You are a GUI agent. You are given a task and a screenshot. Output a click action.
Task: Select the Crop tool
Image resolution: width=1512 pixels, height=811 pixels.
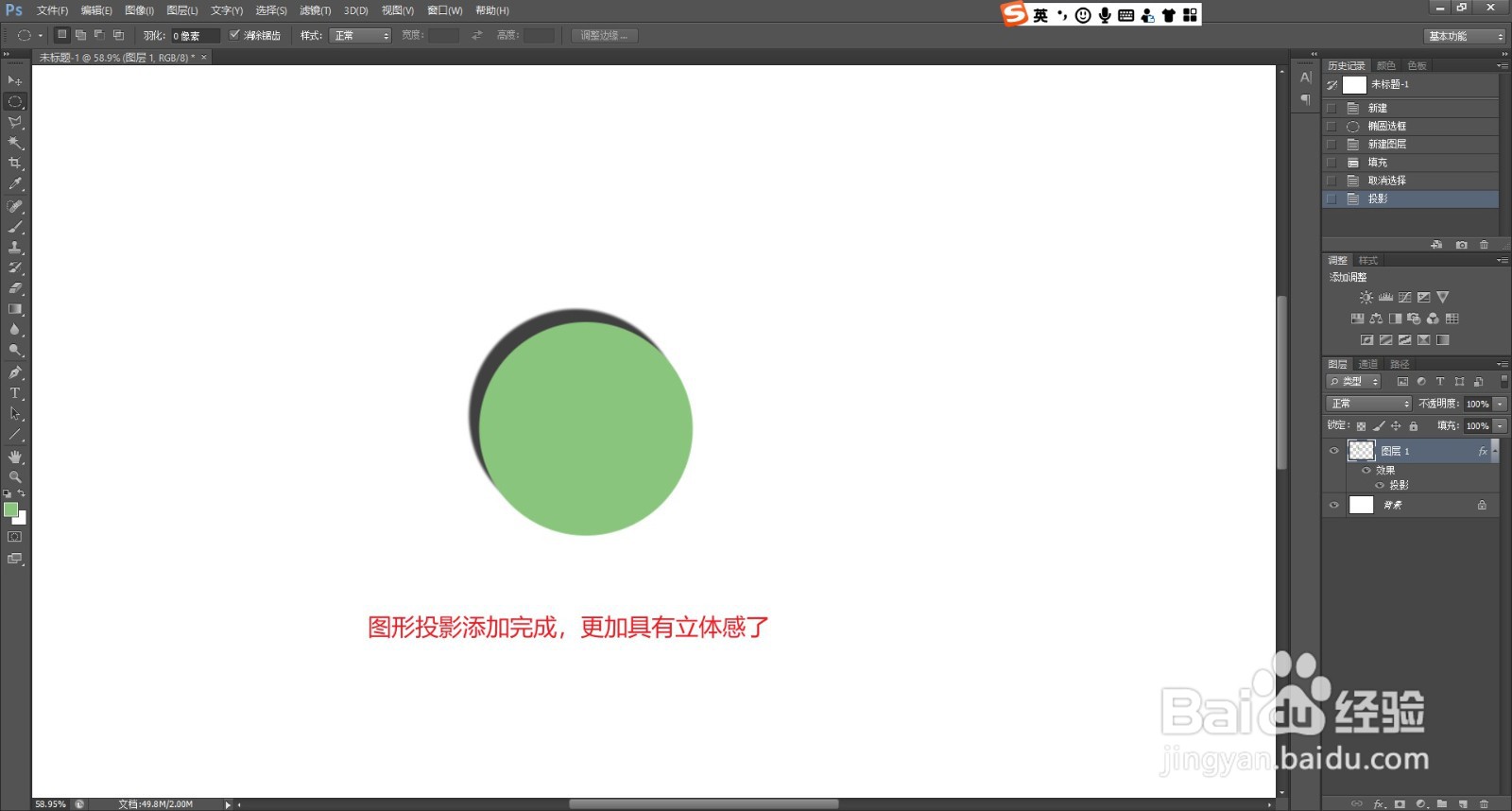(x=15, y=164)
